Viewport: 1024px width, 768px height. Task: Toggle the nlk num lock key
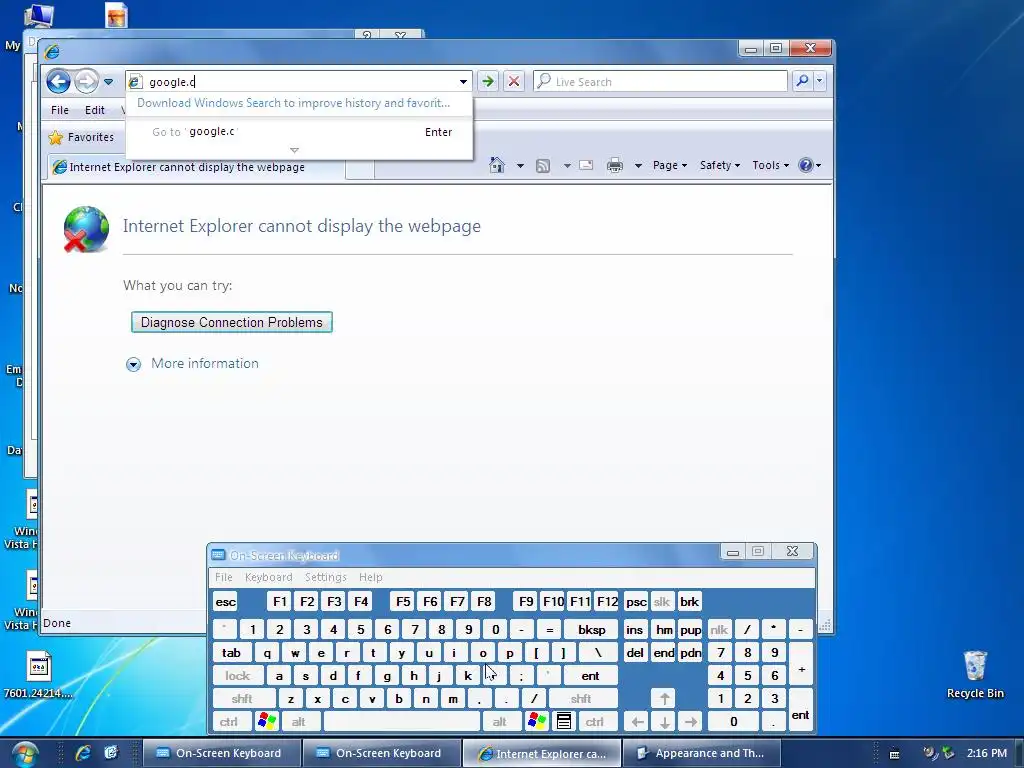(719, 630)
